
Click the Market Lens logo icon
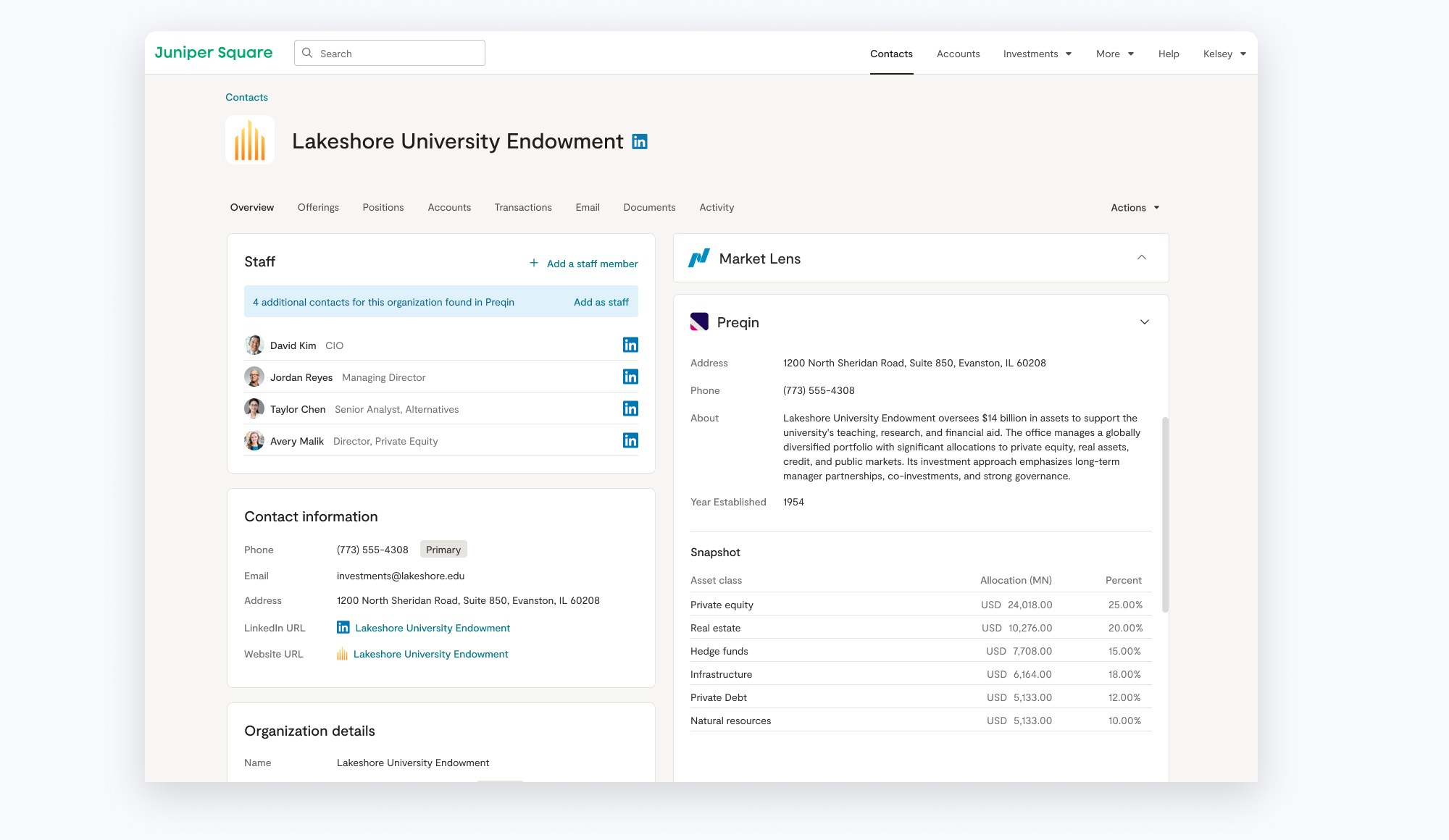(699, 259)
